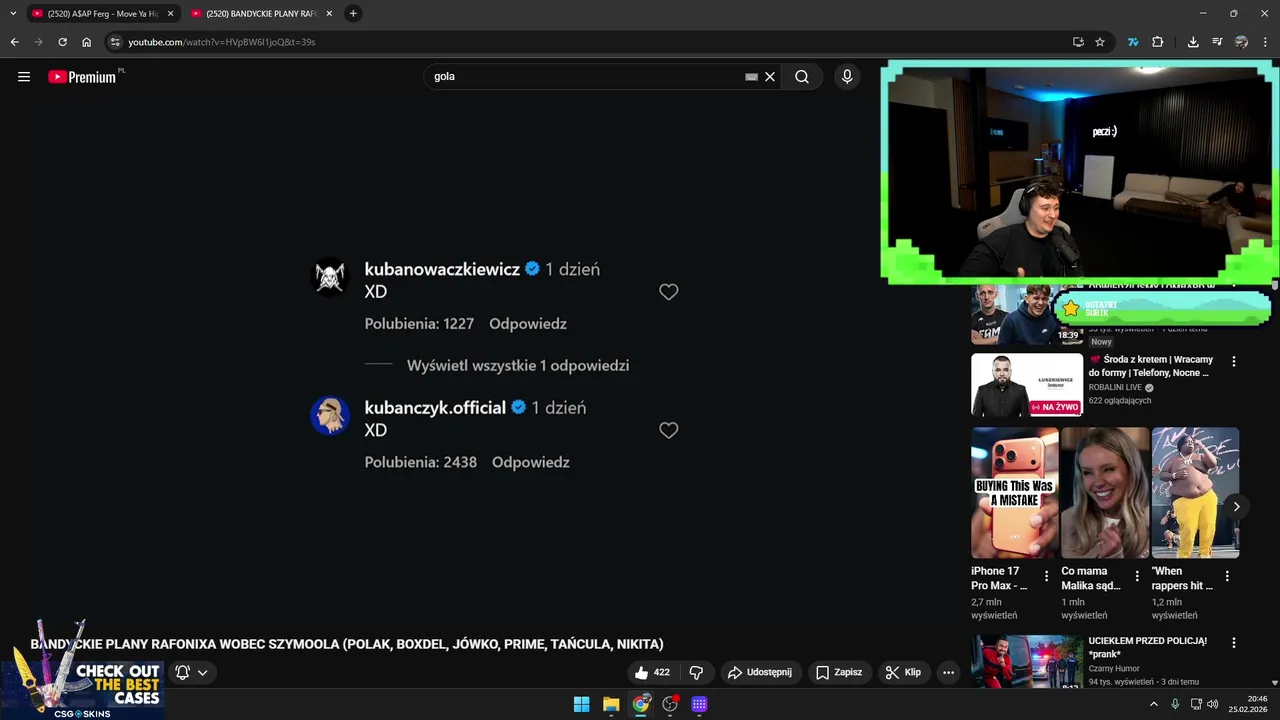Screen dimensions: 1280x720
Task: Like the video (422 likes)
Action: click(x=652, y=672)
